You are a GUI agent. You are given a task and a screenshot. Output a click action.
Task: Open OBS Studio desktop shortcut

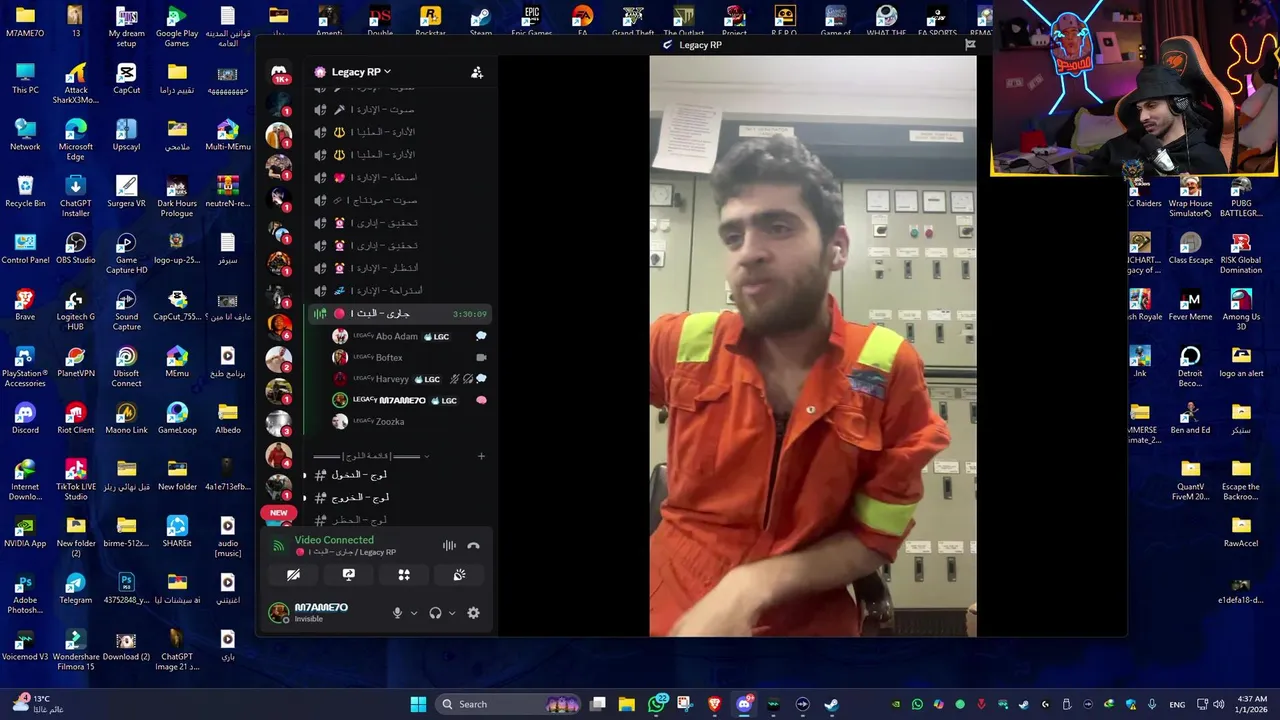(x=76, y=249)
